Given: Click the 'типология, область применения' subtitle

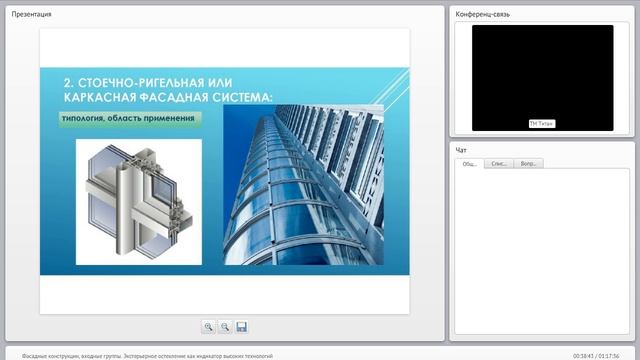Looking at the screenshot, I should click(x=130, y=119).
